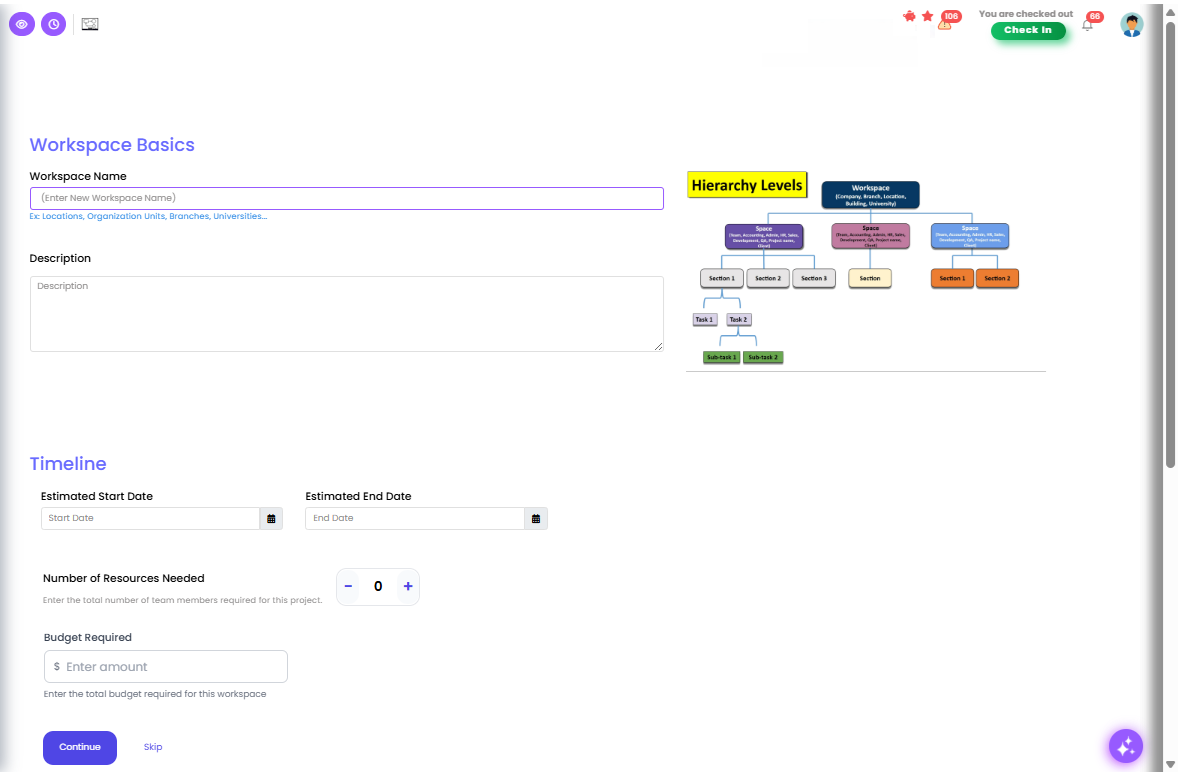Image resolution: width=1178 pixels, height=772 pixels.
Task: Open the Estimated Start Date calendar picker
Action: [x=271, y=518]
